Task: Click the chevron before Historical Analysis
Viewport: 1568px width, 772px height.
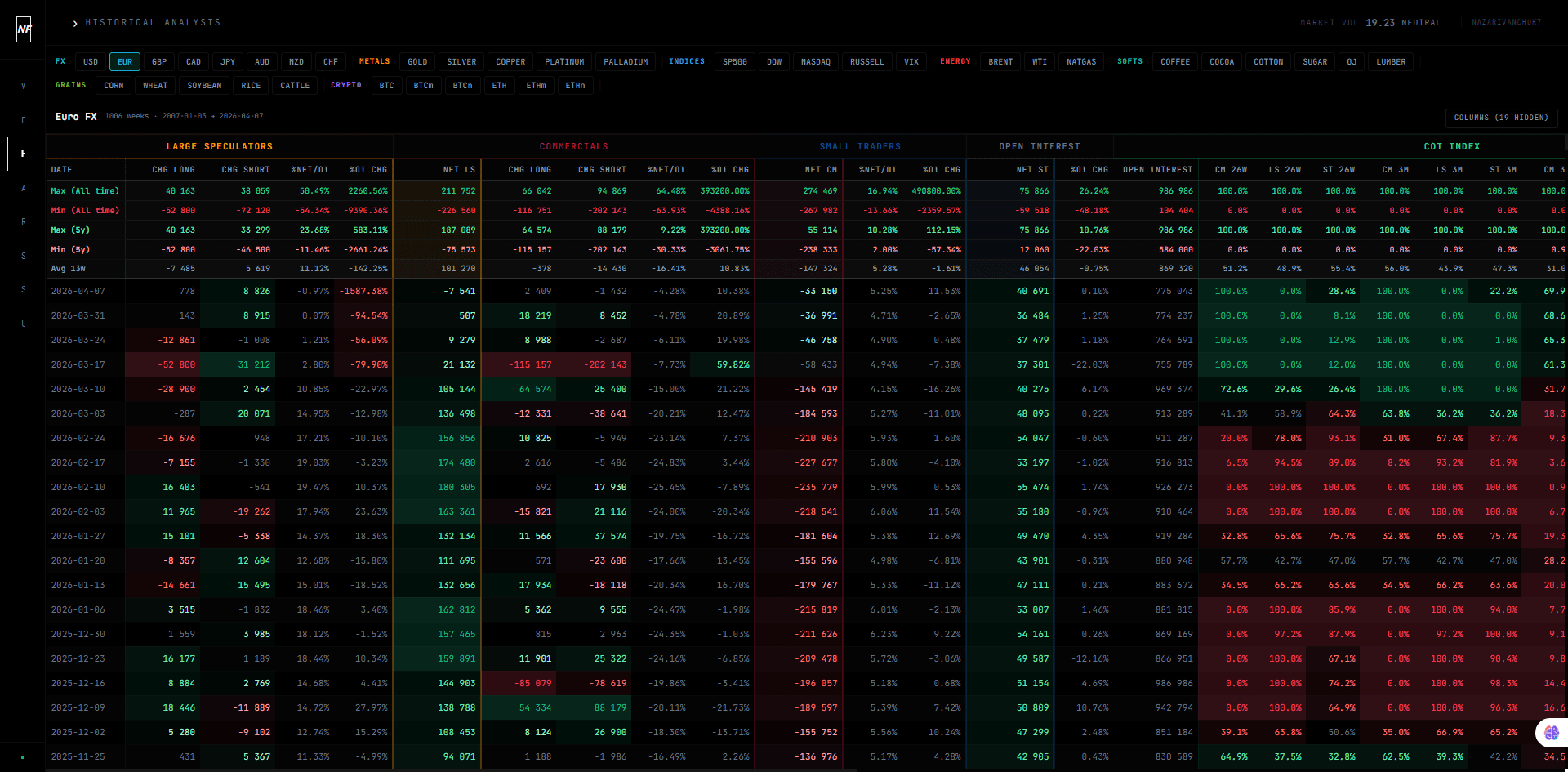Action: point(75,24)
